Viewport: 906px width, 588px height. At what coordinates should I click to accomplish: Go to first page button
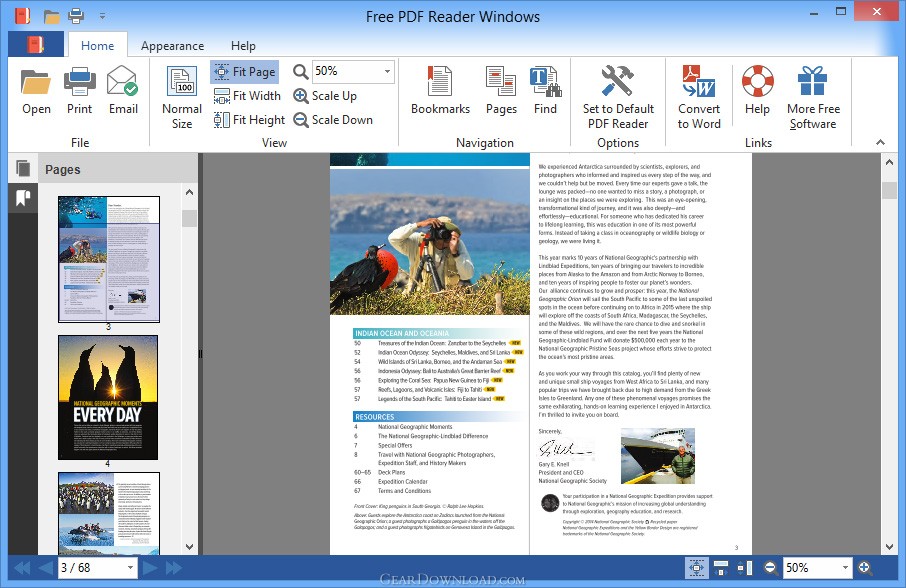22,568
